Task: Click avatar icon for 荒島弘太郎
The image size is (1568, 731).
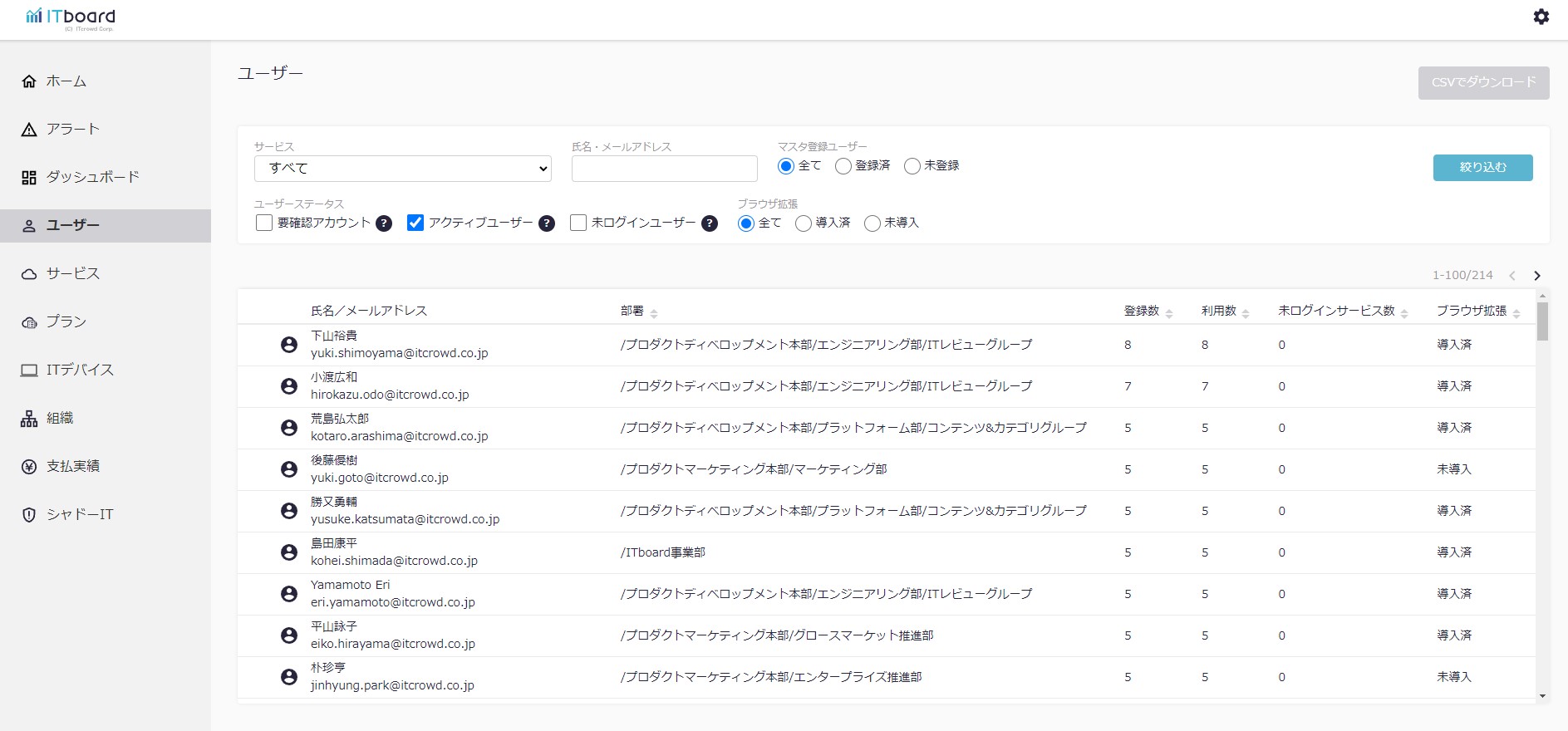Action: (289, 428)
